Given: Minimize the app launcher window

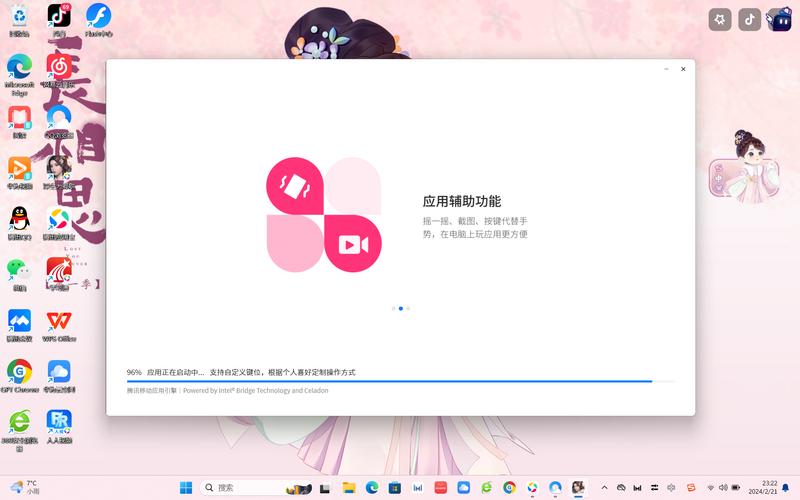Looking at the screenshot, I should (x=666, y=69).
